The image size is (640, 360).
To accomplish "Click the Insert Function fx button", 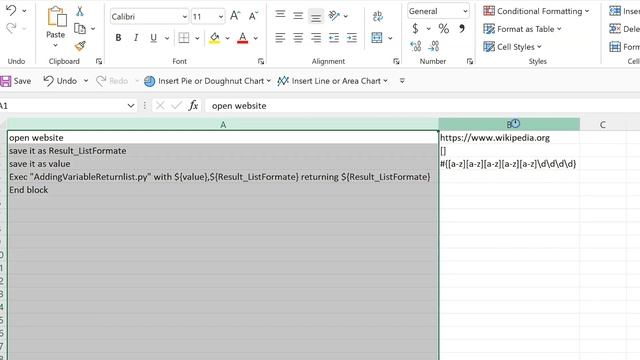I will tap(193, 106).
